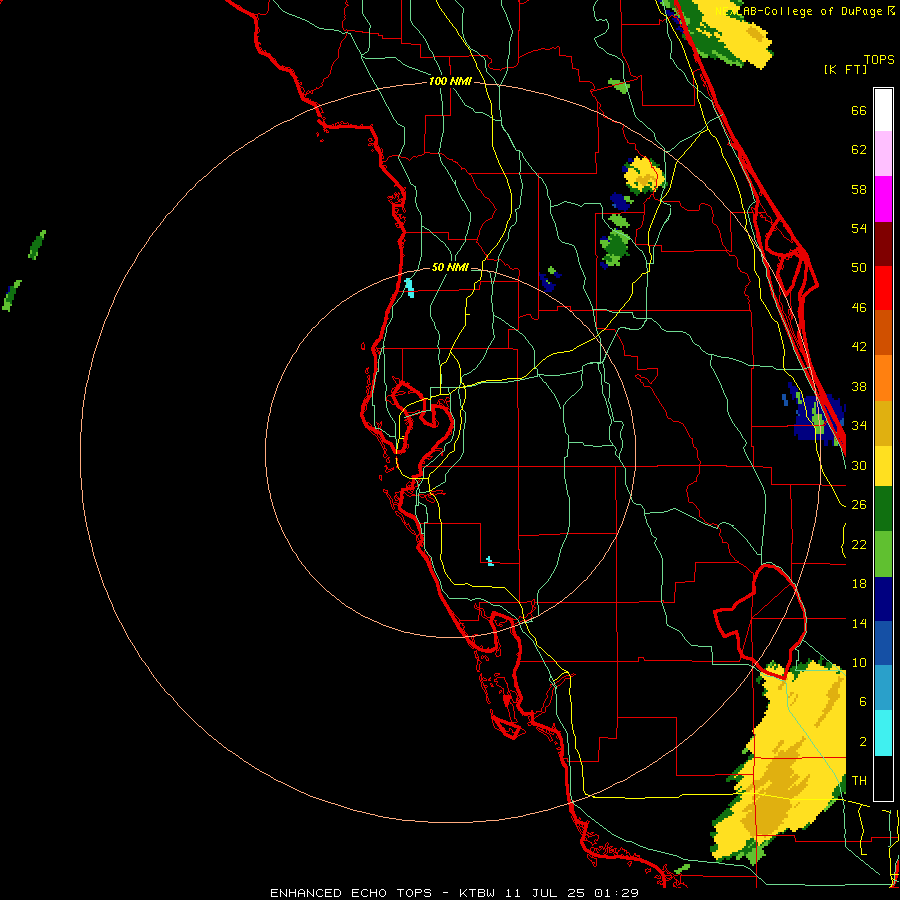This screenshot has height=900, width=900.
Task: Click the small cyan echo beside 50 NMI label
Action: (409, 287)
